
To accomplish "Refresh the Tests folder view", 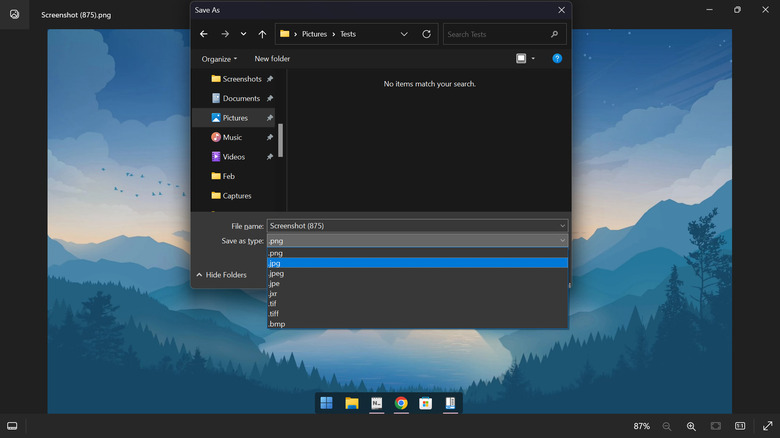I will 427,34.
